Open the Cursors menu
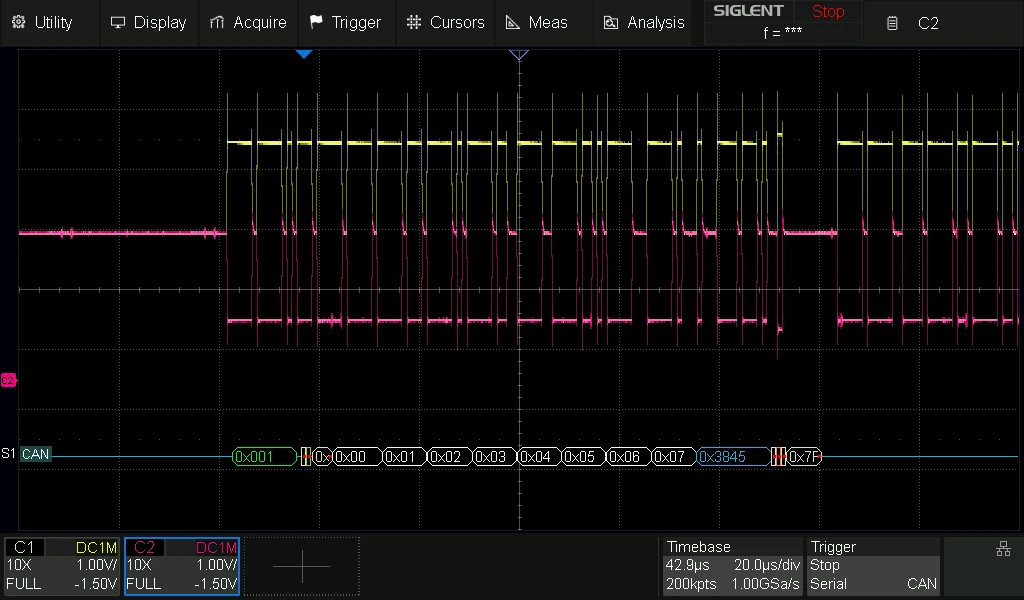Viewport: 1024px width, 600px height. (445, 22)
